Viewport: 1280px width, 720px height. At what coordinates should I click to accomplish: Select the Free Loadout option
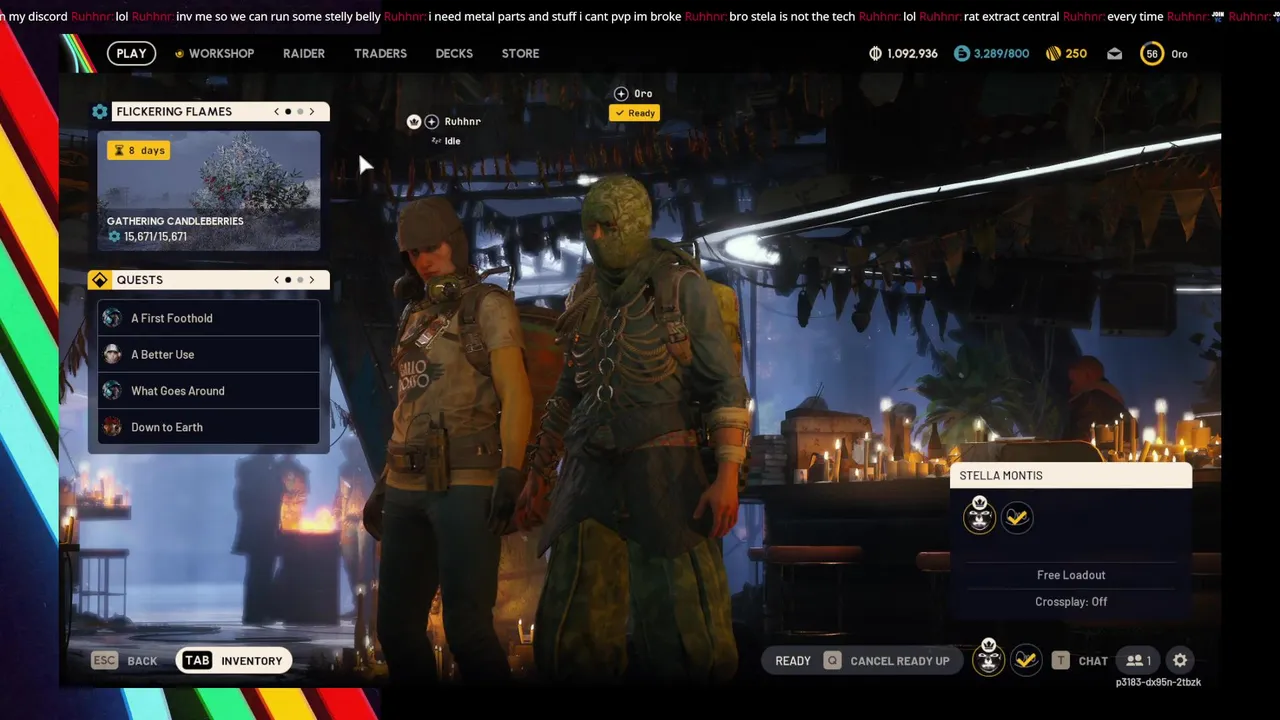[1071, 575]
